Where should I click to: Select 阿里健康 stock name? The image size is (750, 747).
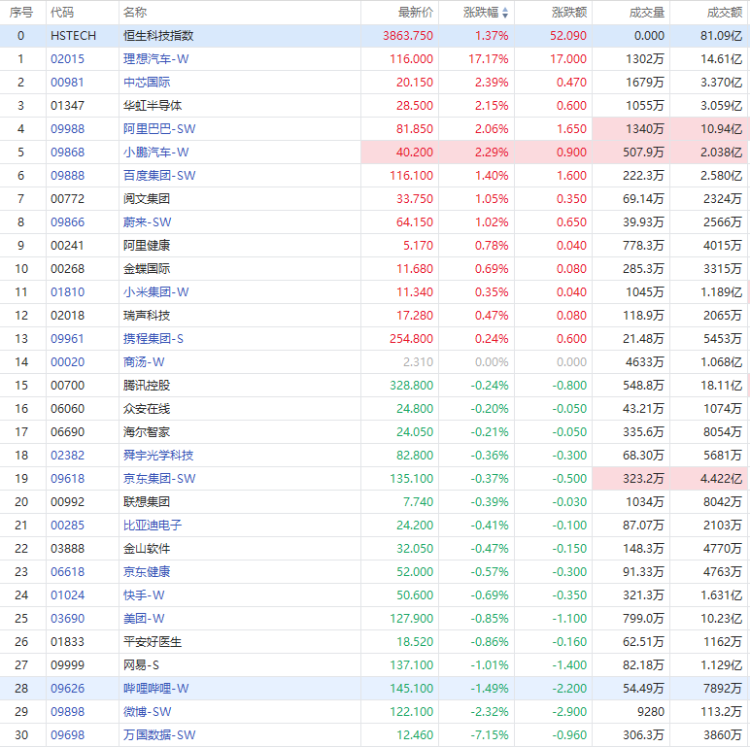(146, 245)
